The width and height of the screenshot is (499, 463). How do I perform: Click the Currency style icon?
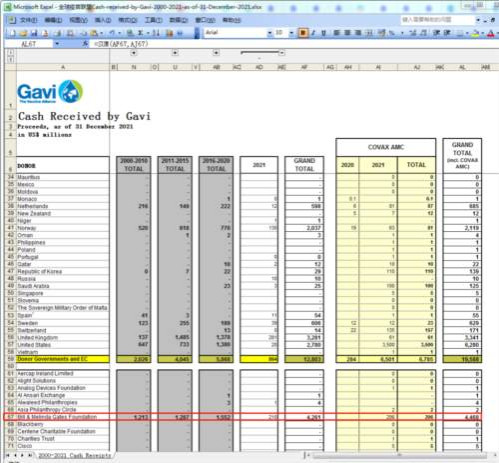[x=382, y=33]
